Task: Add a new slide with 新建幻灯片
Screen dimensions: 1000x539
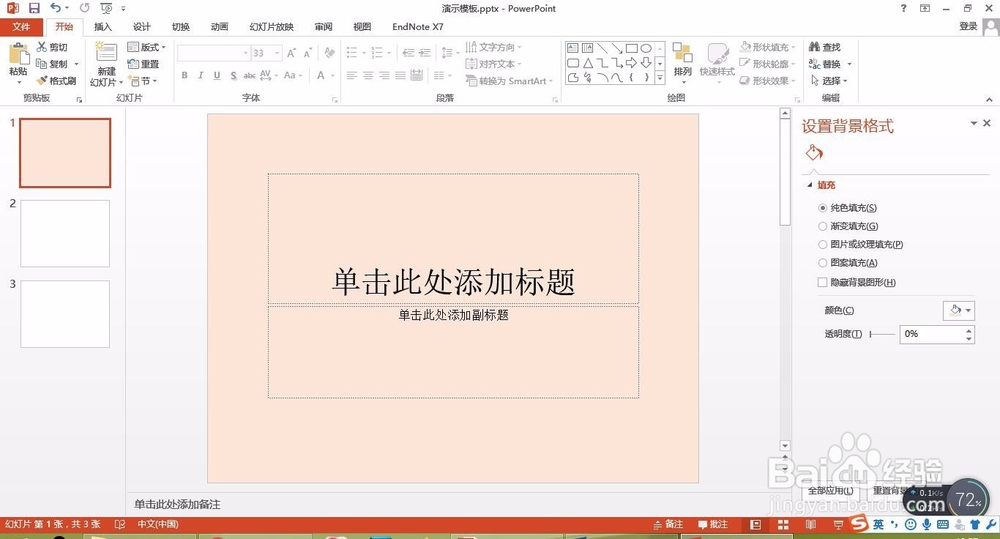Action: pyautogui.click(x=106, y=64)
